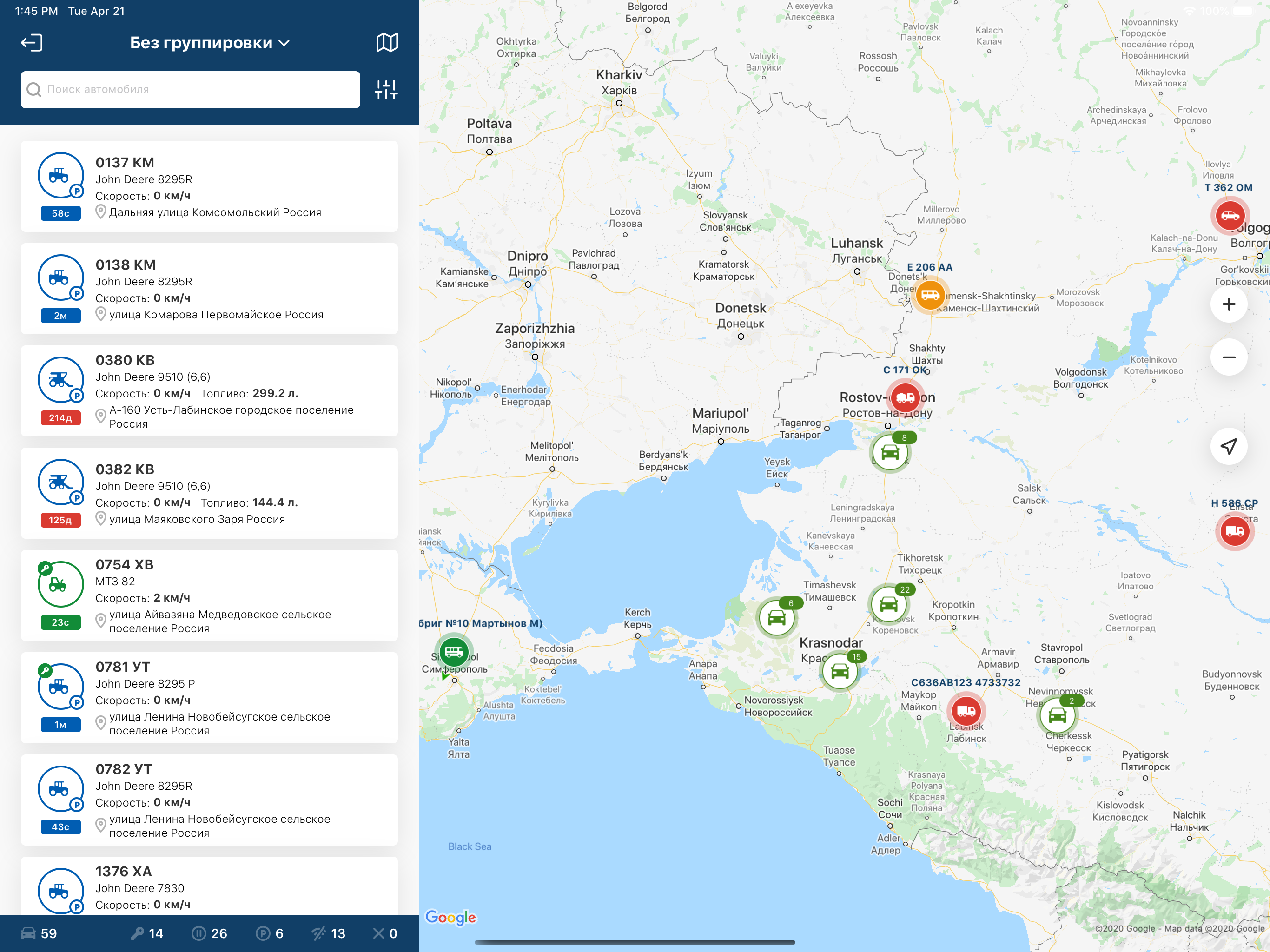Open vehicle card 0137 KM title
1270x952 pixels.
(125, 163)
